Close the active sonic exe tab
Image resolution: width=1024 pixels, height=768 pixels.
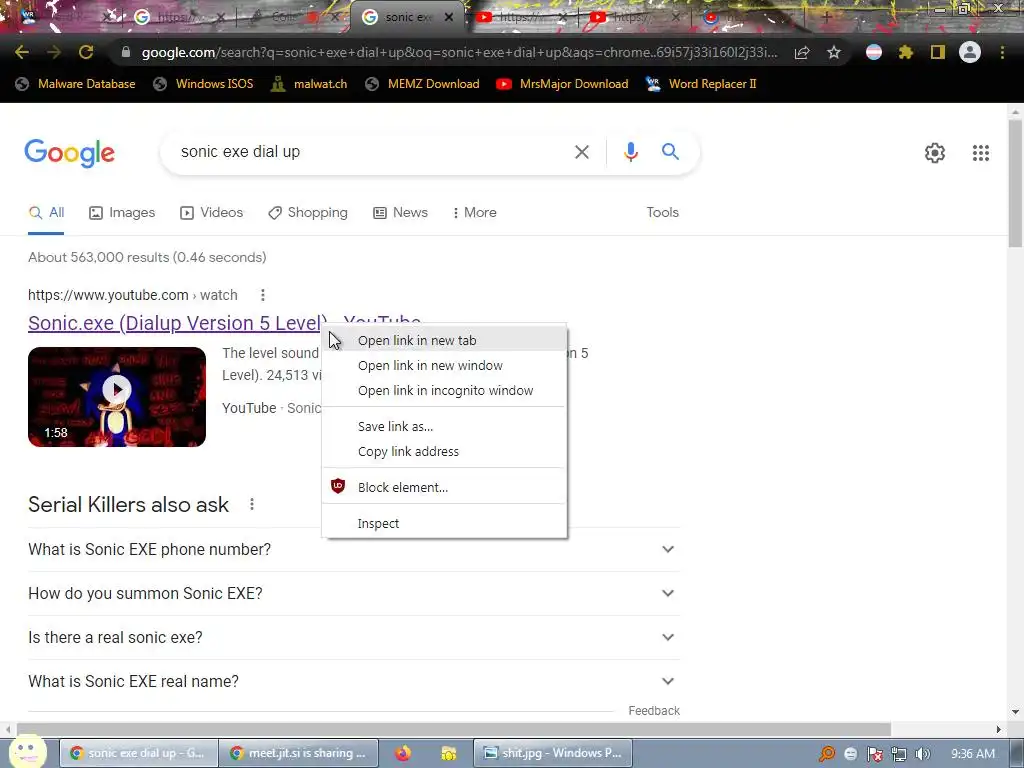click(449, 18)
